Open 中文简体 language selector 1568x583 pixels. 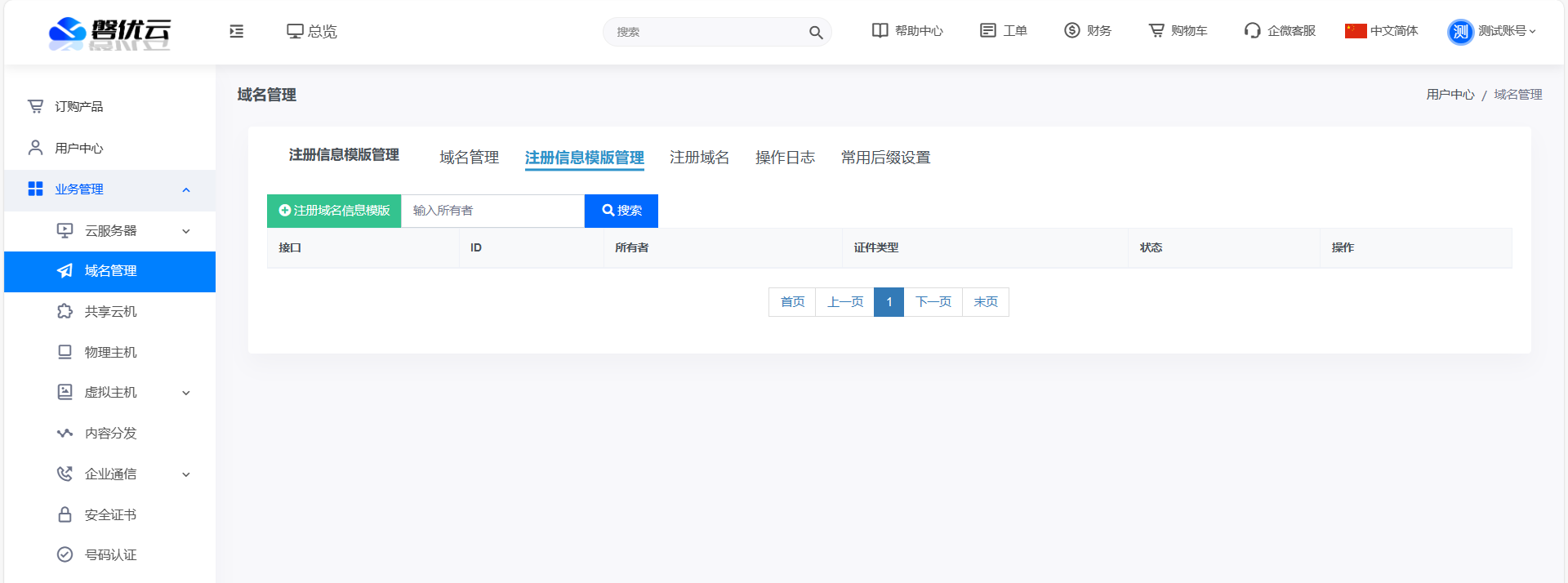click(1382, 31)
